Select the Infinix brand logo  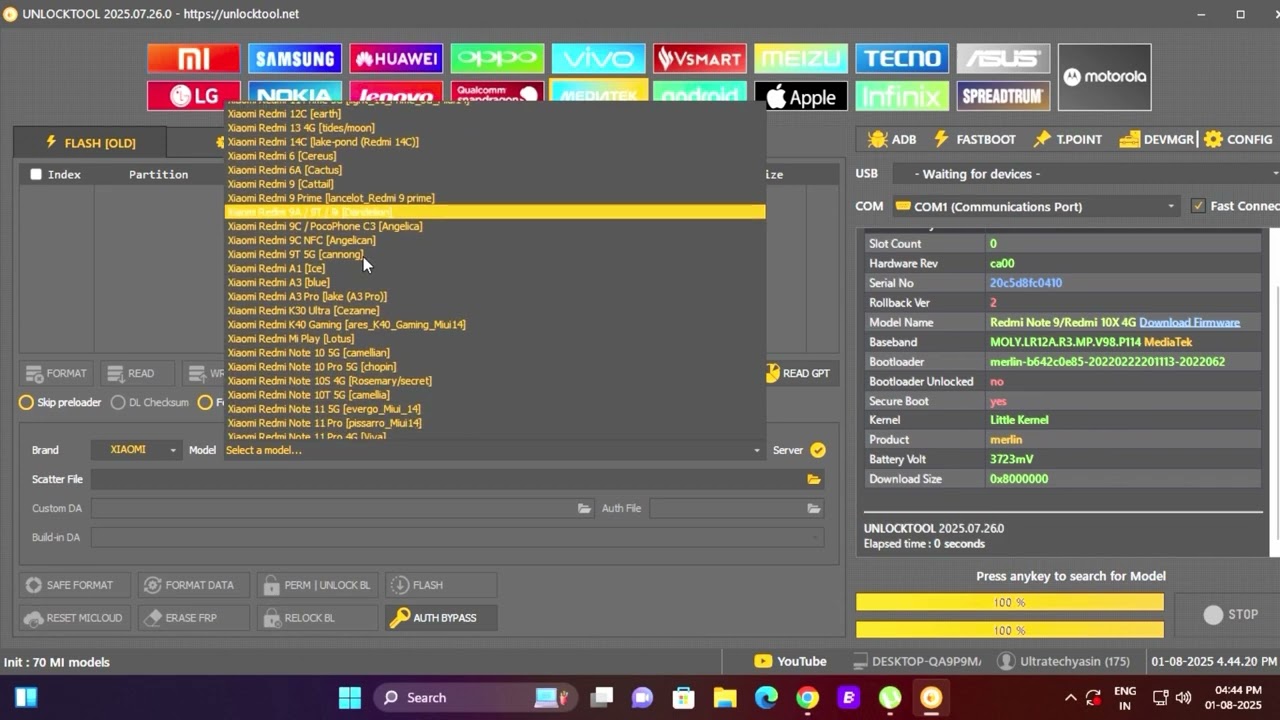tap(902, 96)
